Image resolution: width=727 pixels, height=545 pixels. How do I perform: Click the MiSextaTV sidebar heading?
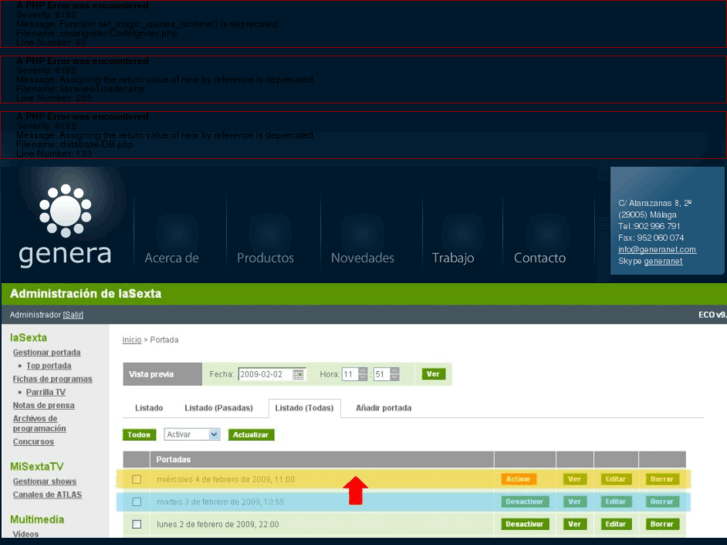coord(37,467)
